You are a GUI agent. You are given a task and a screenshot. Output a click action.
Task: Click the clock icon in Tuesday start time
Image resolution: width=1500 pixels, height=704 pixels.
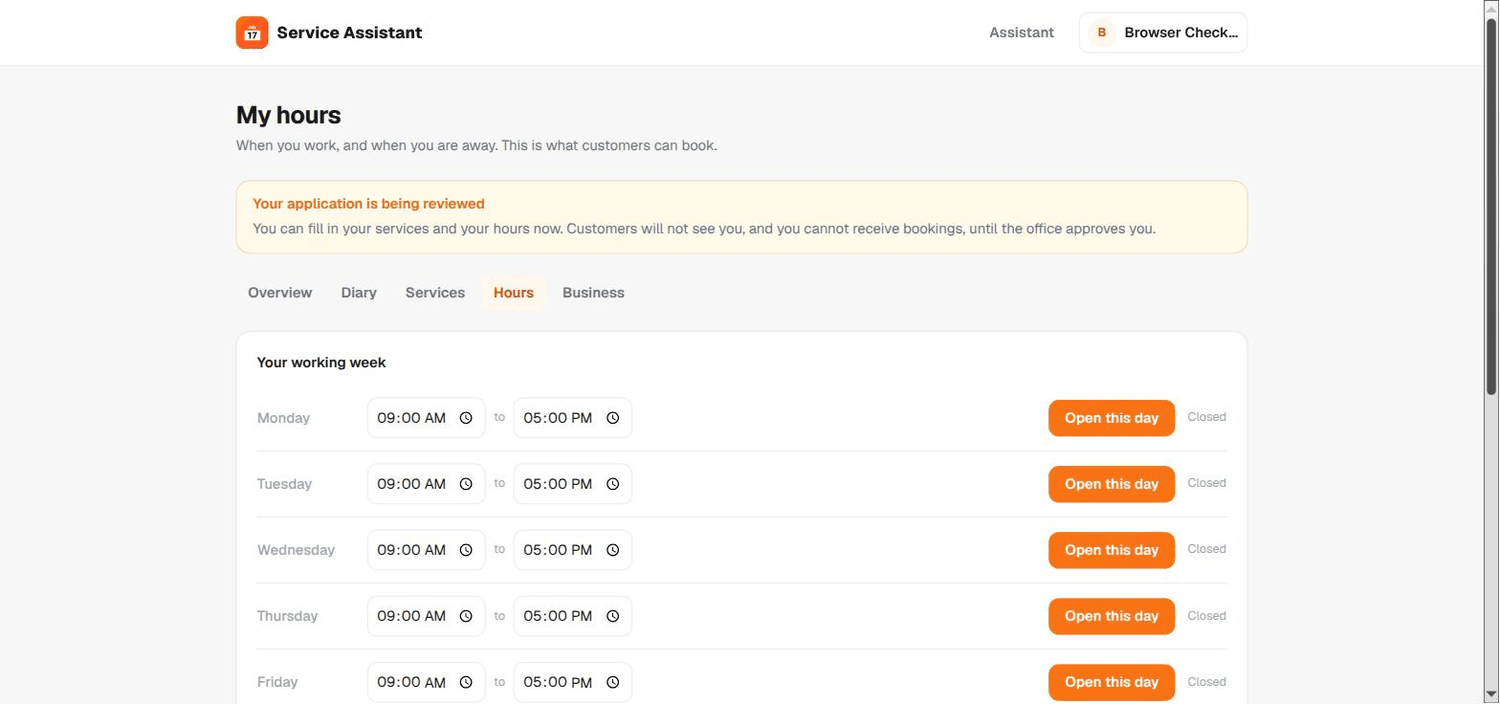tap(466, 484)
